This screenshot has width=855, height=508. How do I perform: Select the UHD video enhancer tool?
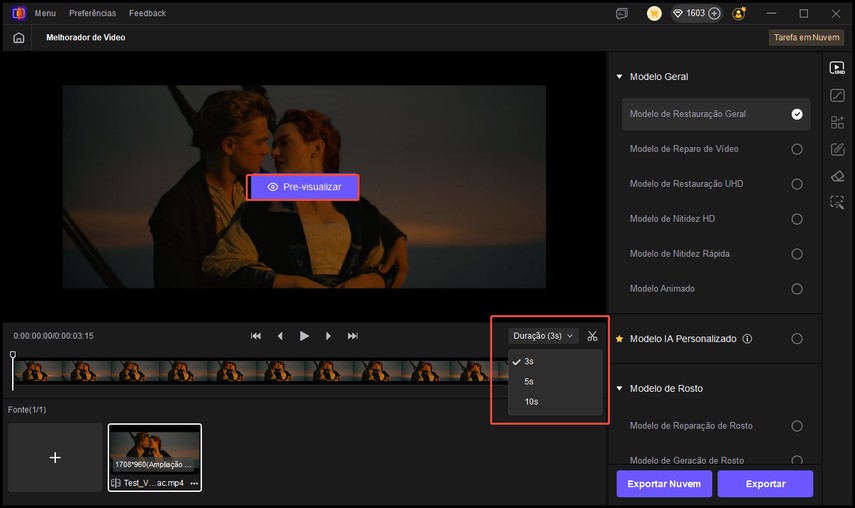837,68
